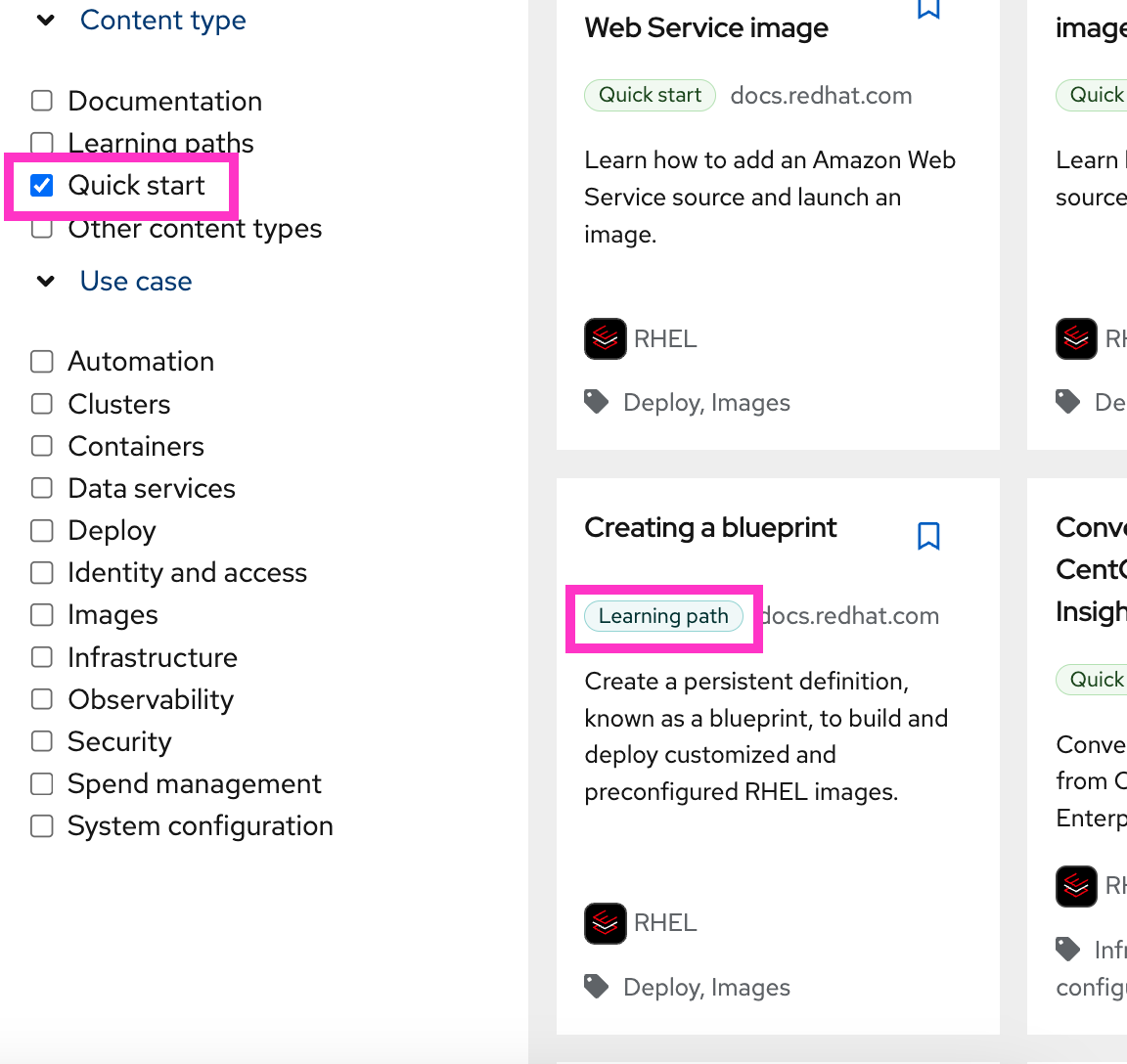This screenshot has height=1064, width=1127.
Task: Click tag icon beside Deploy, Images in top card
Action: [596, 402]
